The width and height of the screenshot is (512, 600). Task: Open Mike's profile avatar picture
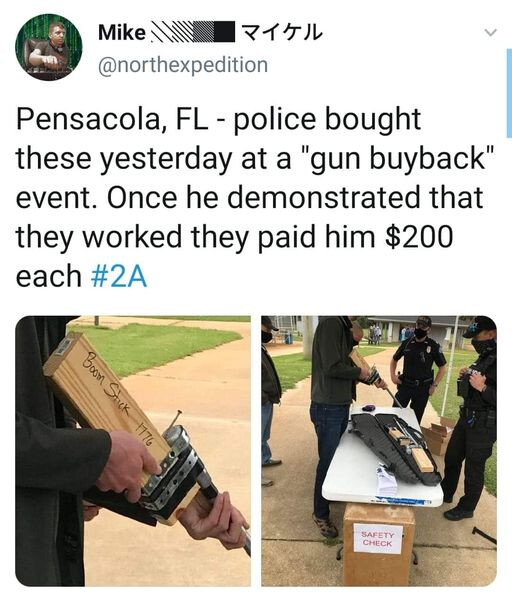(x=49, y=47)
